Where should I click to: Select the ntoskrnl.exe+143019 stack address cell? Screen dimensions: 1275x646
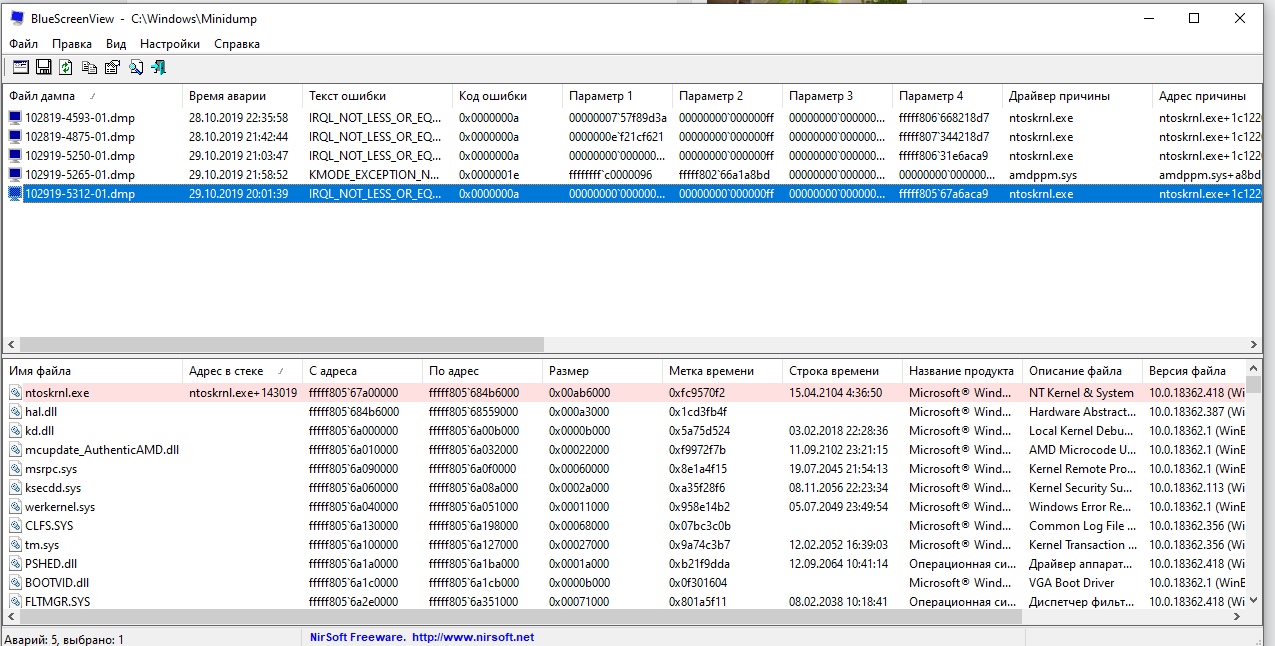coord(243,393)
